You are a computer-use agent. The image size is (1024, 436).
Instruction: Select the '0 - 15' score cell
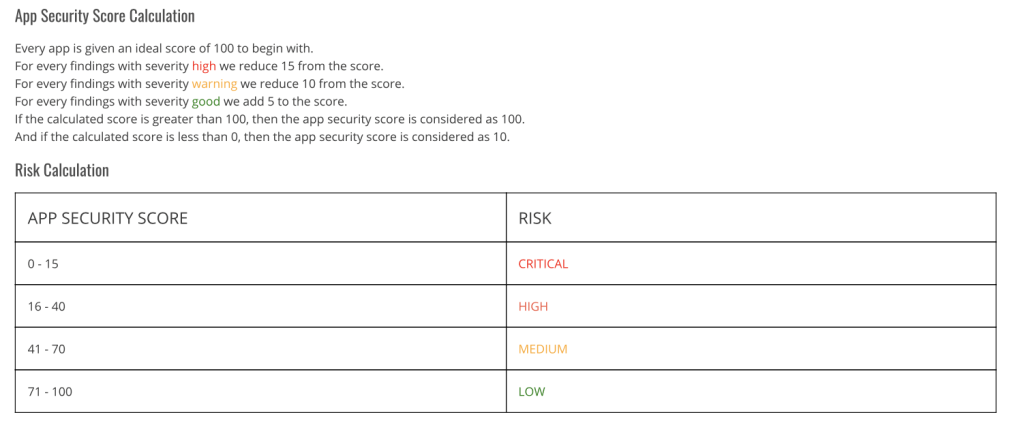(x=44, y=264)
